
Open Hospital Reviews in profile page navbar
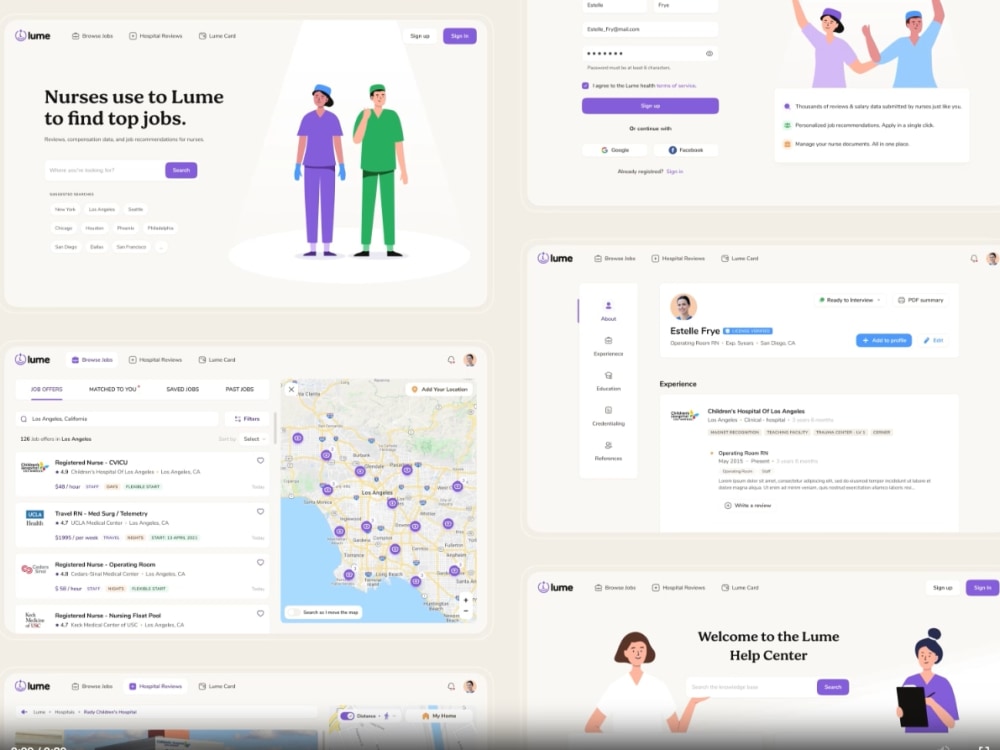tap(678, 258)
